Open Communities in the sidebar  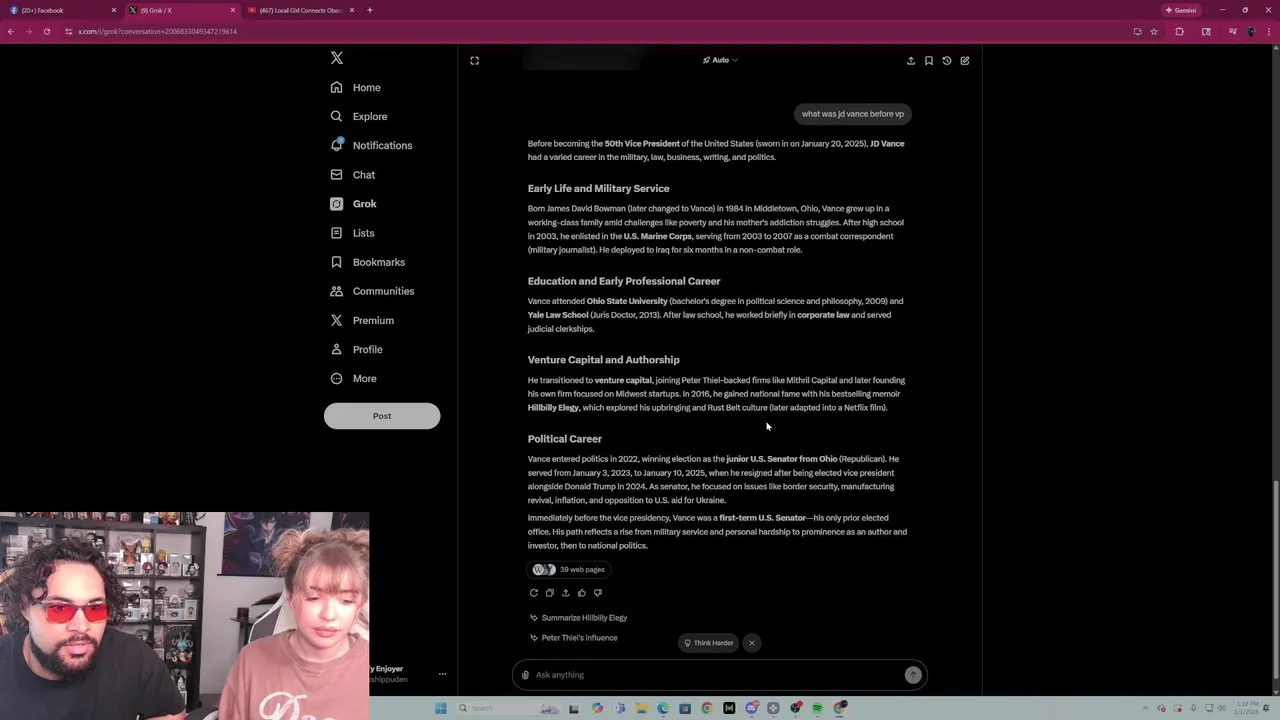(x=372, y=291)
